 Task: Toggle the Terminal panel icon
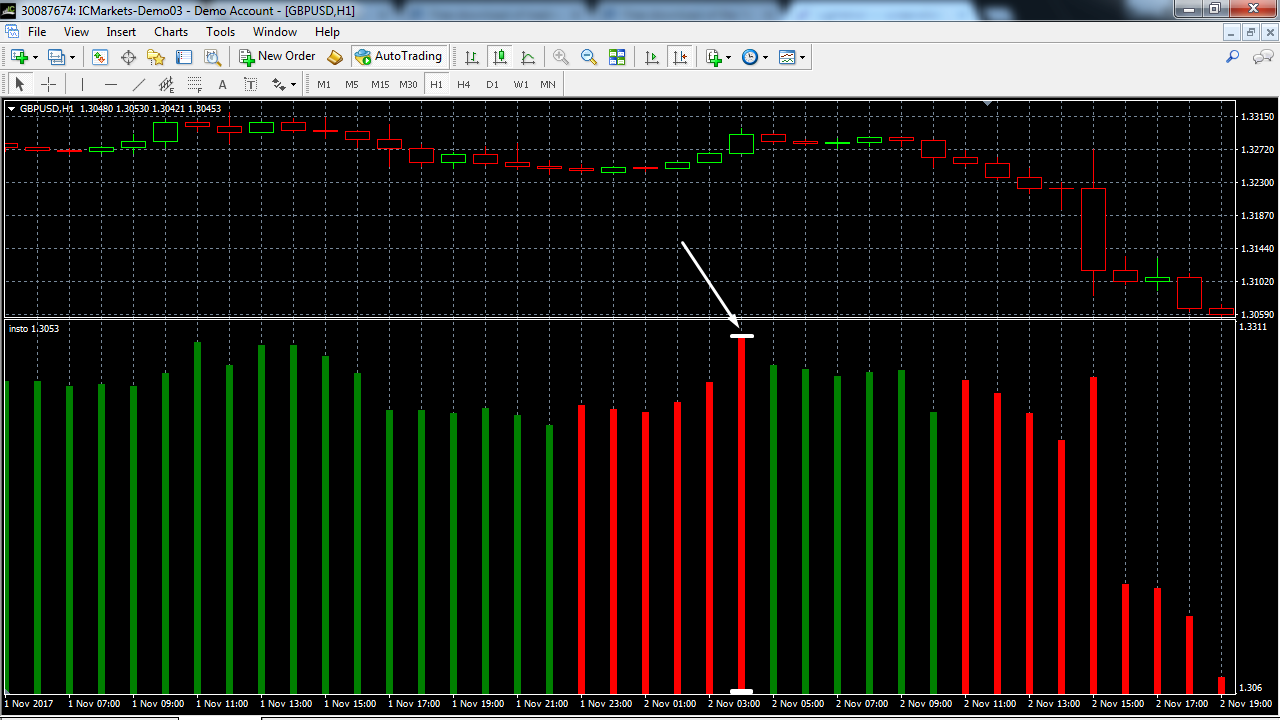[x=184, y=57]
